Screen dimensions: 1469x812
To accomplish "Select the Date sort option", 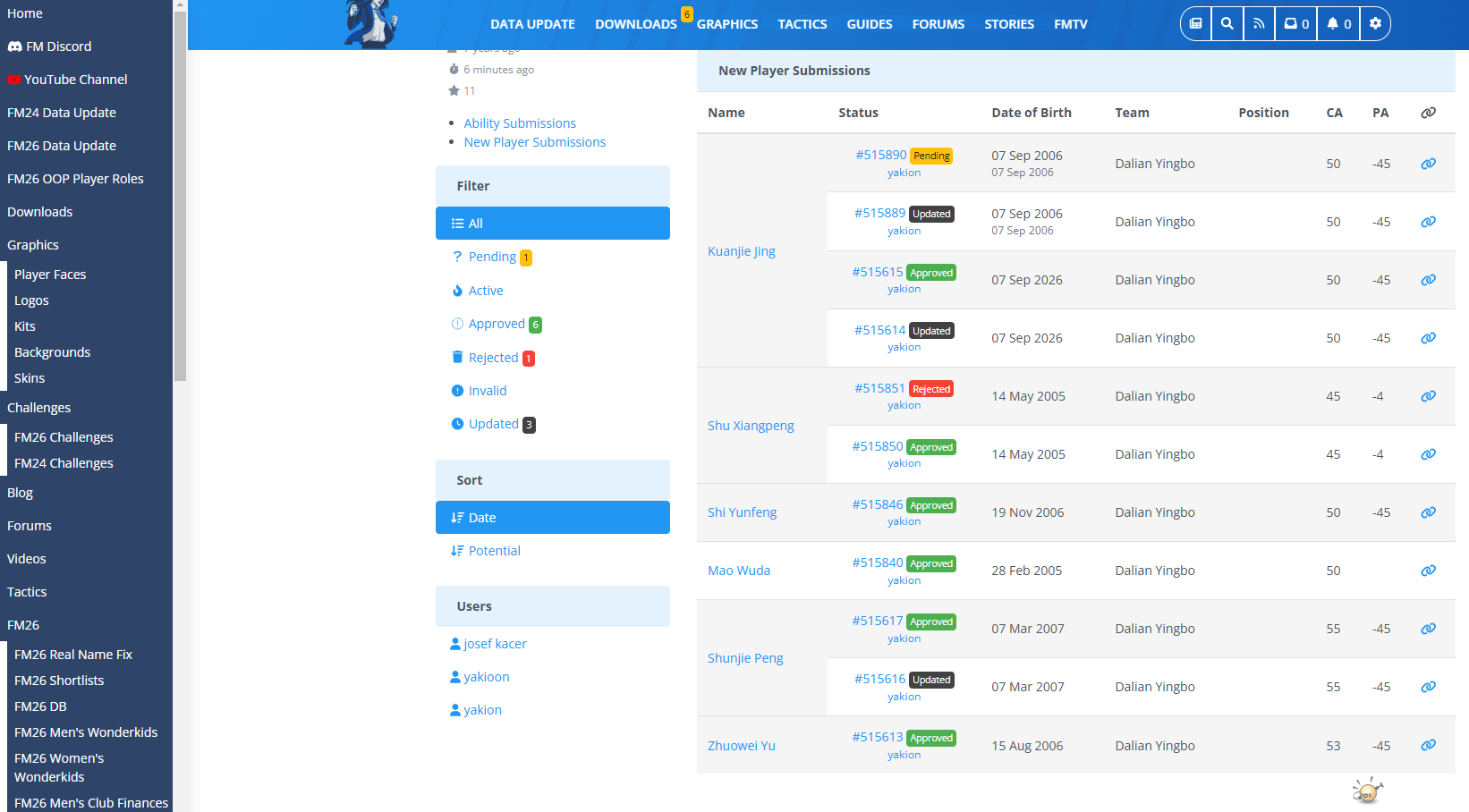I will pyautogui.click(x=481, y=518).
